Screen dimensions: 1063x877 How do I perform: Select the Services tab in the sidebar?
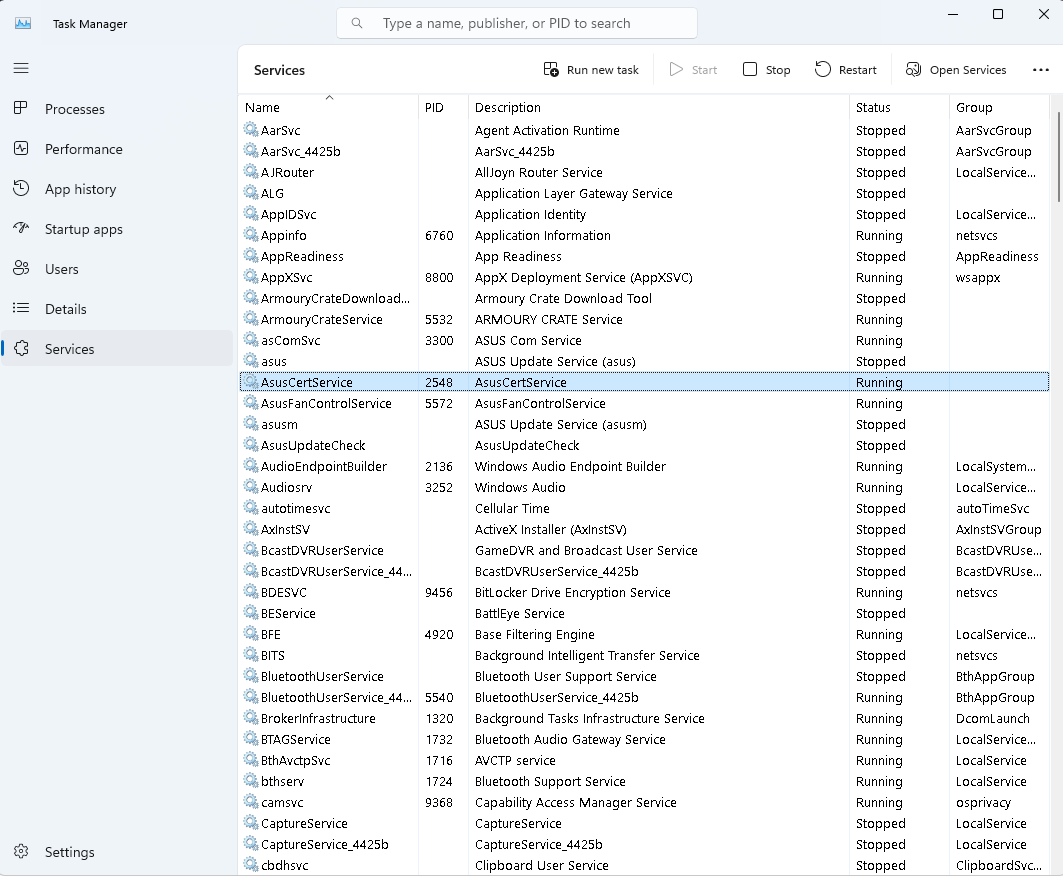coord(69,349)
